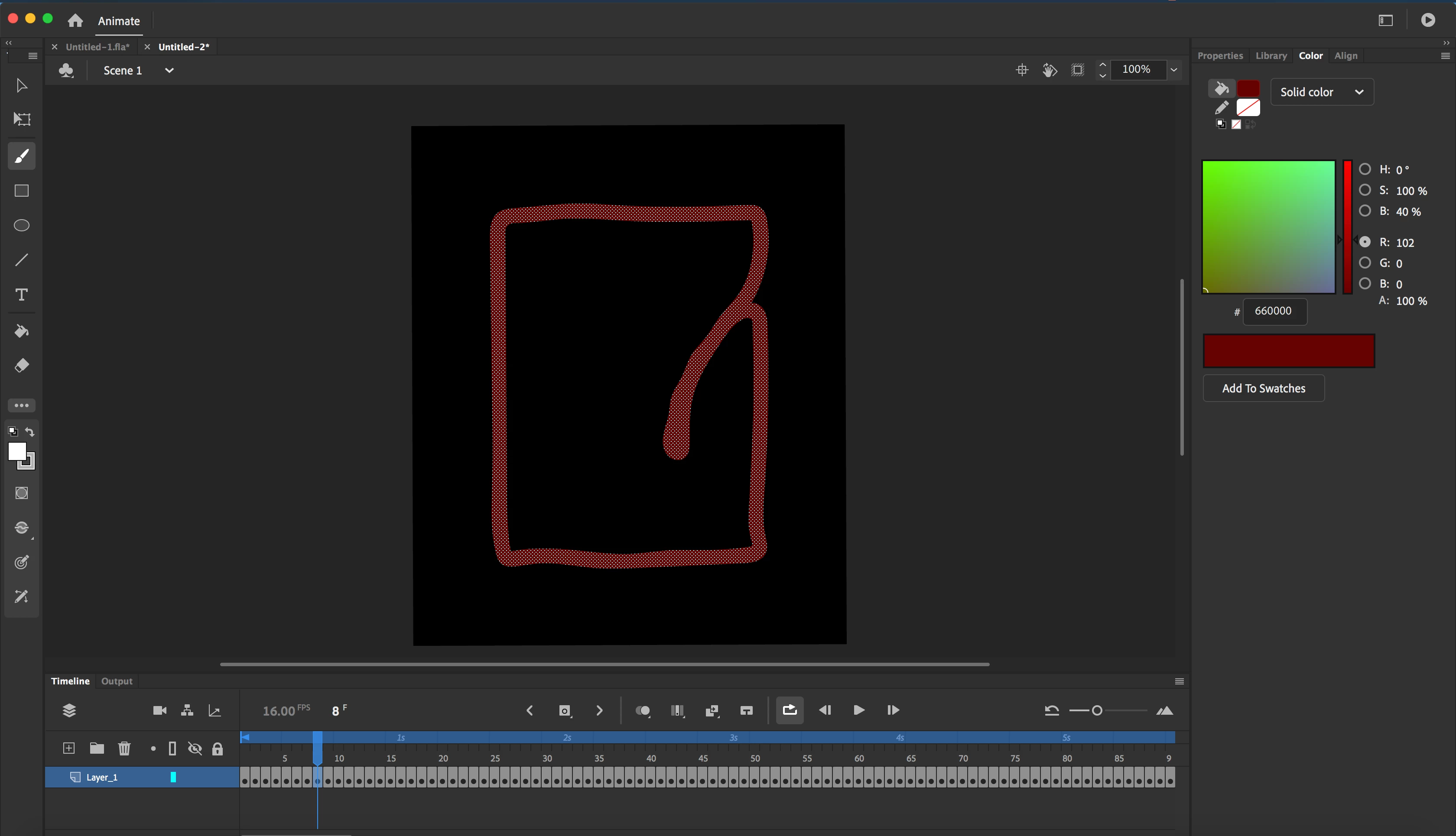Select the Free Transform tool
The image size is (1456, 836).
(22, 119)
